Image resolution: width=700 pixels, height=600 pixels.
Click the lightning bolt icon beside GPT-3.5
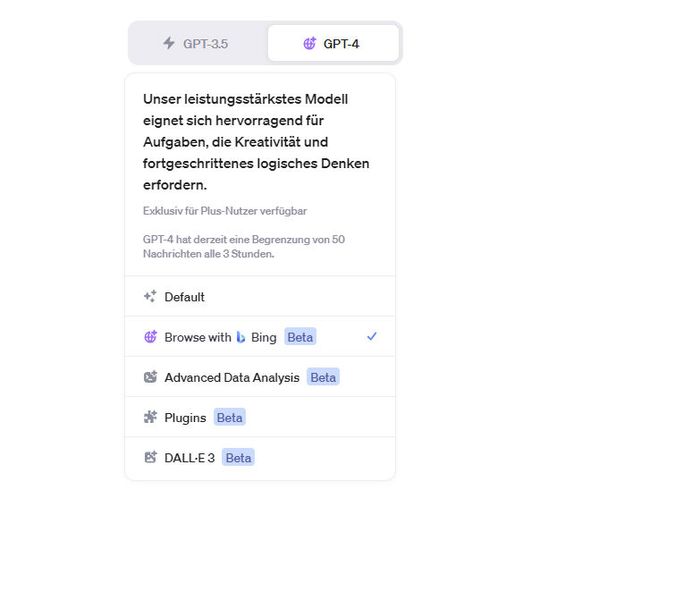pyautogui.click(x=169, y=44)
